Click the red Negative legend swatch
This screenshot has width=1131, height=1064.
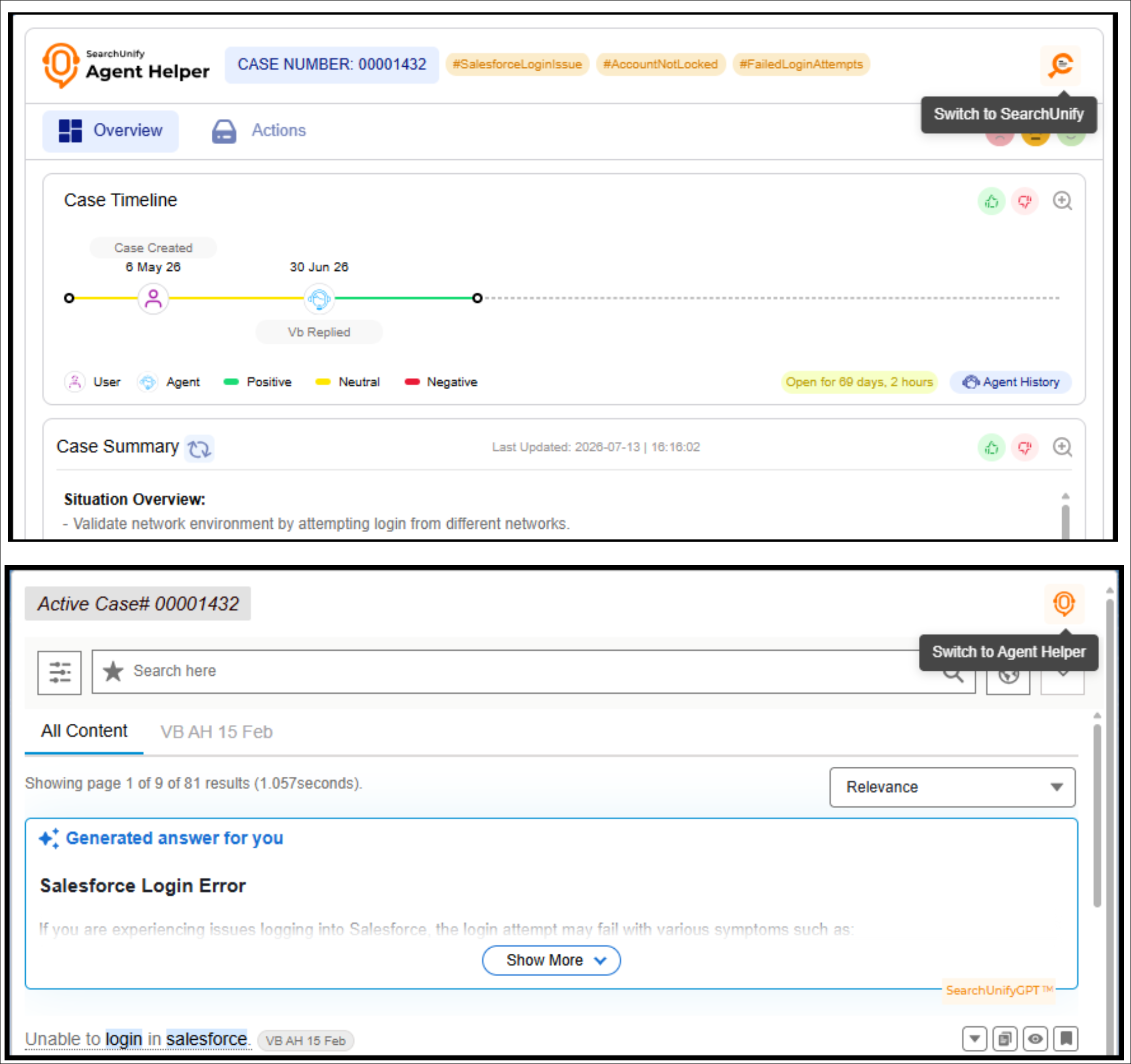(x=412, y=382)
